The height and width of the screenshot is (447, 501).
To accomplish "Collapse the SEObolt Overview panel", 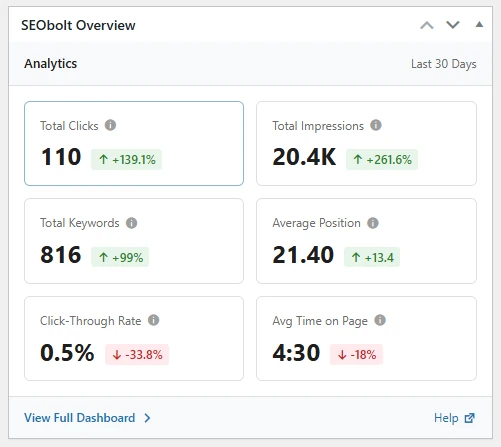I will pos(479,24).
